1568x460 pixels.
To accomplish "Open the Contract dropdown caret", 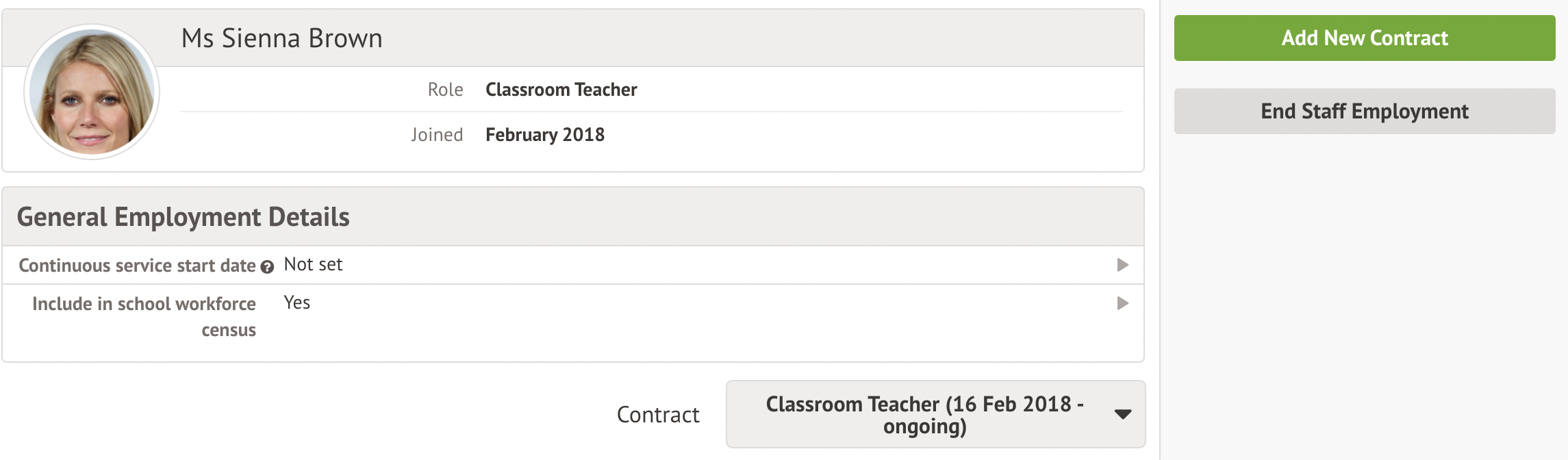I will (x=1122, y=414).
